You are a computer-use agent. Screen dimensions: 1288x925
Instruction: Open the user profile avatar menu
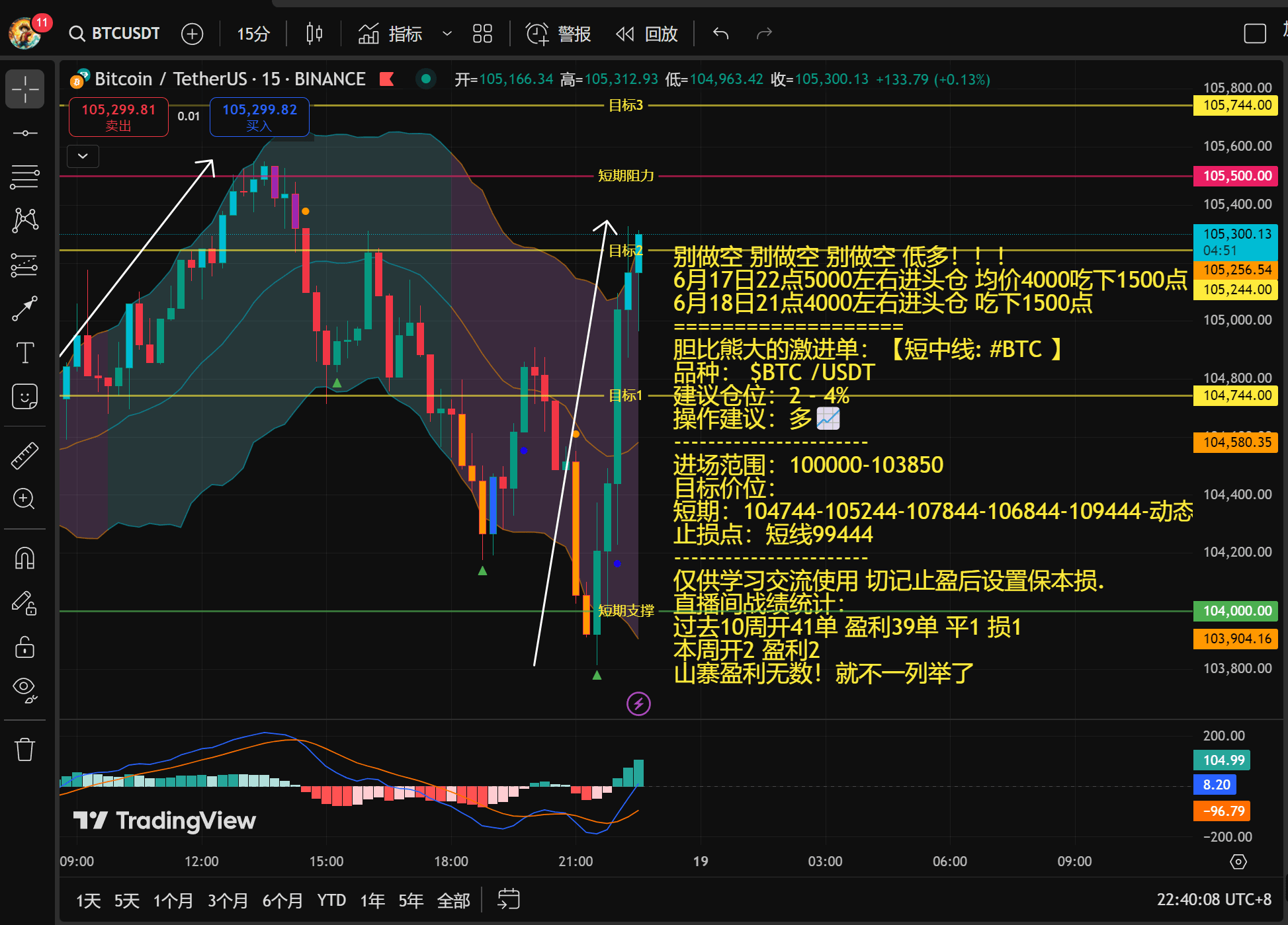point(25,33)
